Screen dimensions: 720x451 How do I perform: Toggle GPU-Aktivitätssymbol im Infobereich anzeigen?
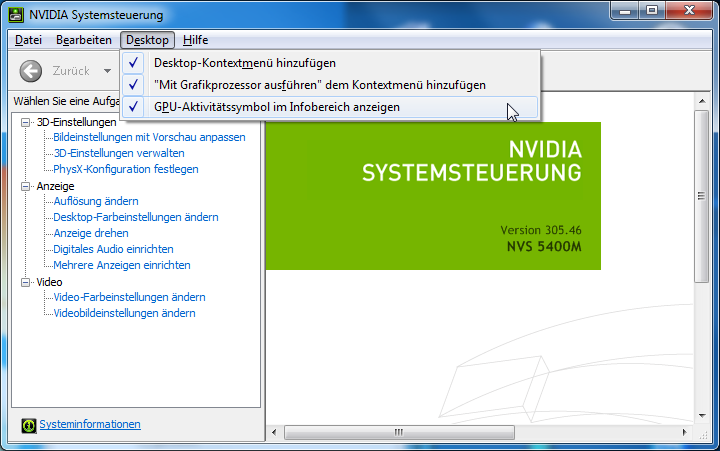pyautogui.click(x=331, y=107)
